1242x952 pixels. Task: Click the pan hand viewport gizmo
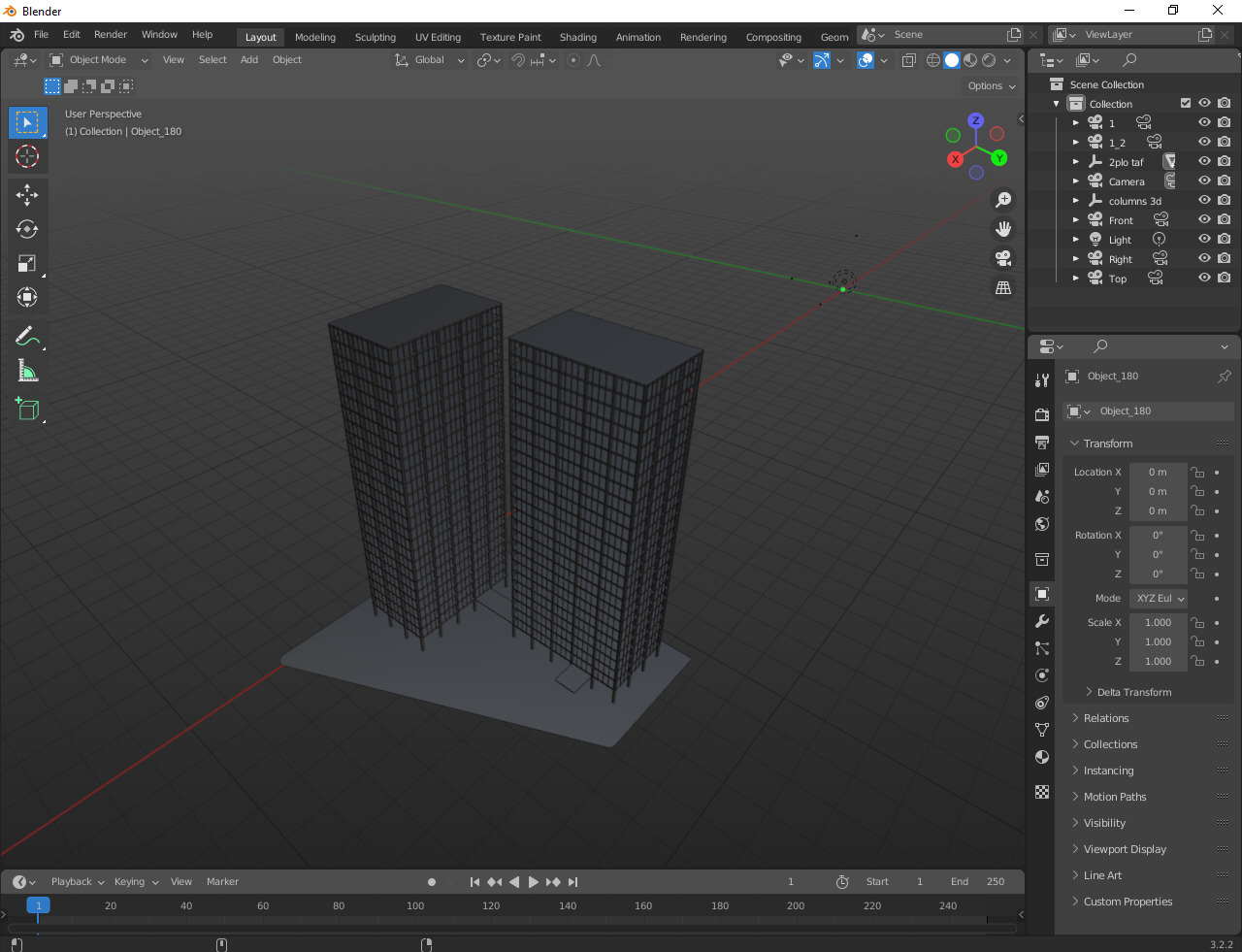(1003, 229)
